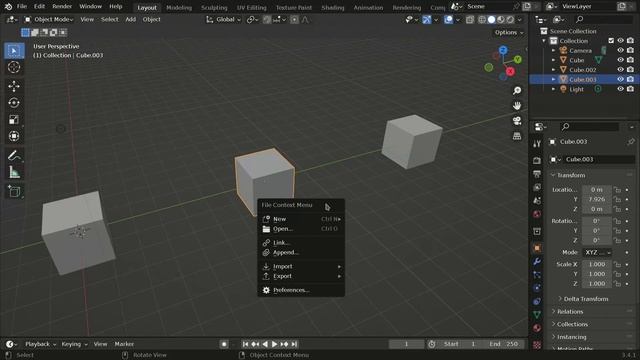Open the Material properties tab
Screen dimensions: 640x360
click(537, 328)
